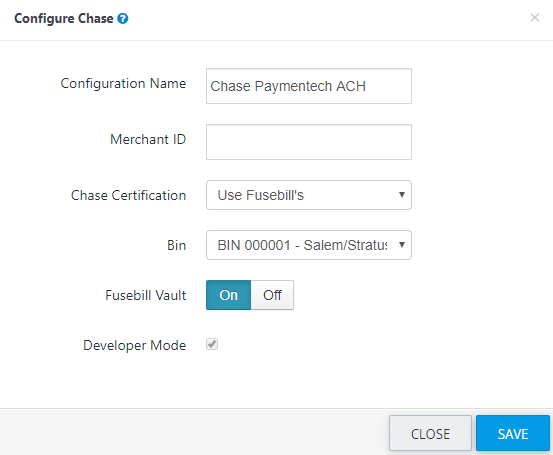The height and width of the screenshot is (455, 553).
Task: Focus the empty Merchant ID field
Action: tap(309, 142)
